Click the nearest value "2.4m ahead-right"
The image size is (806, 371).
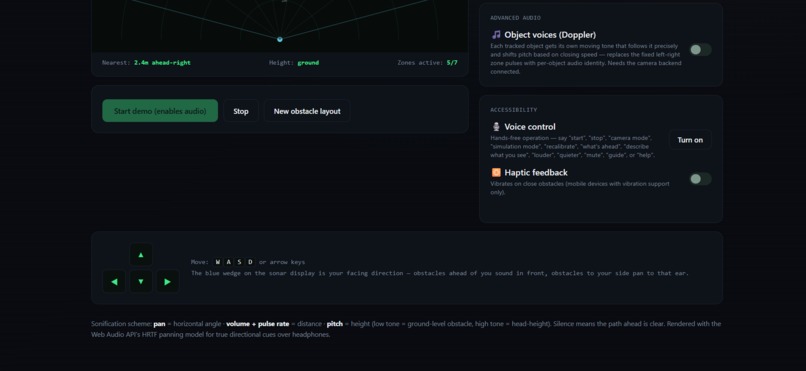pyautogui.click(x=162, y=63)
